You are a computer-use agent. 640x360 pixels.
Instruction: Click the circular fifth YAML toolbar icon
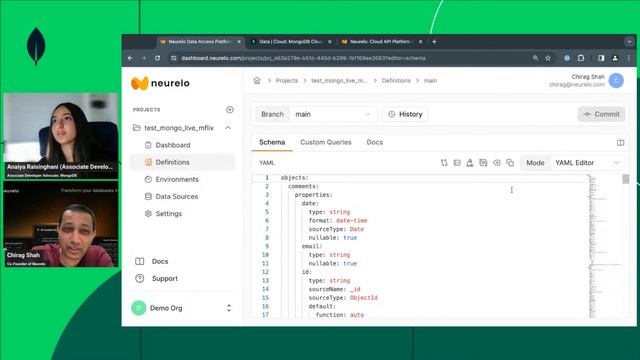(497, 162)
